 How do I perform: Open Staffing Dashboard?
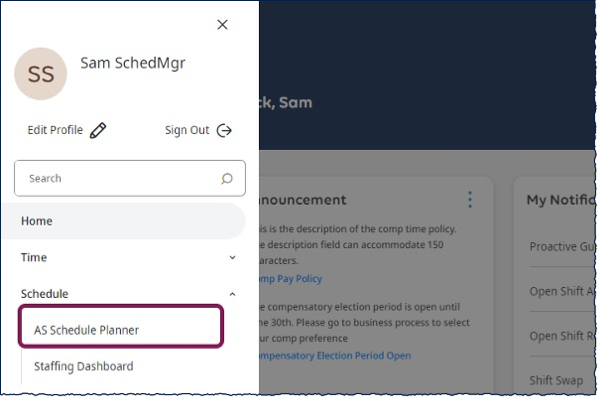(84, 366)
